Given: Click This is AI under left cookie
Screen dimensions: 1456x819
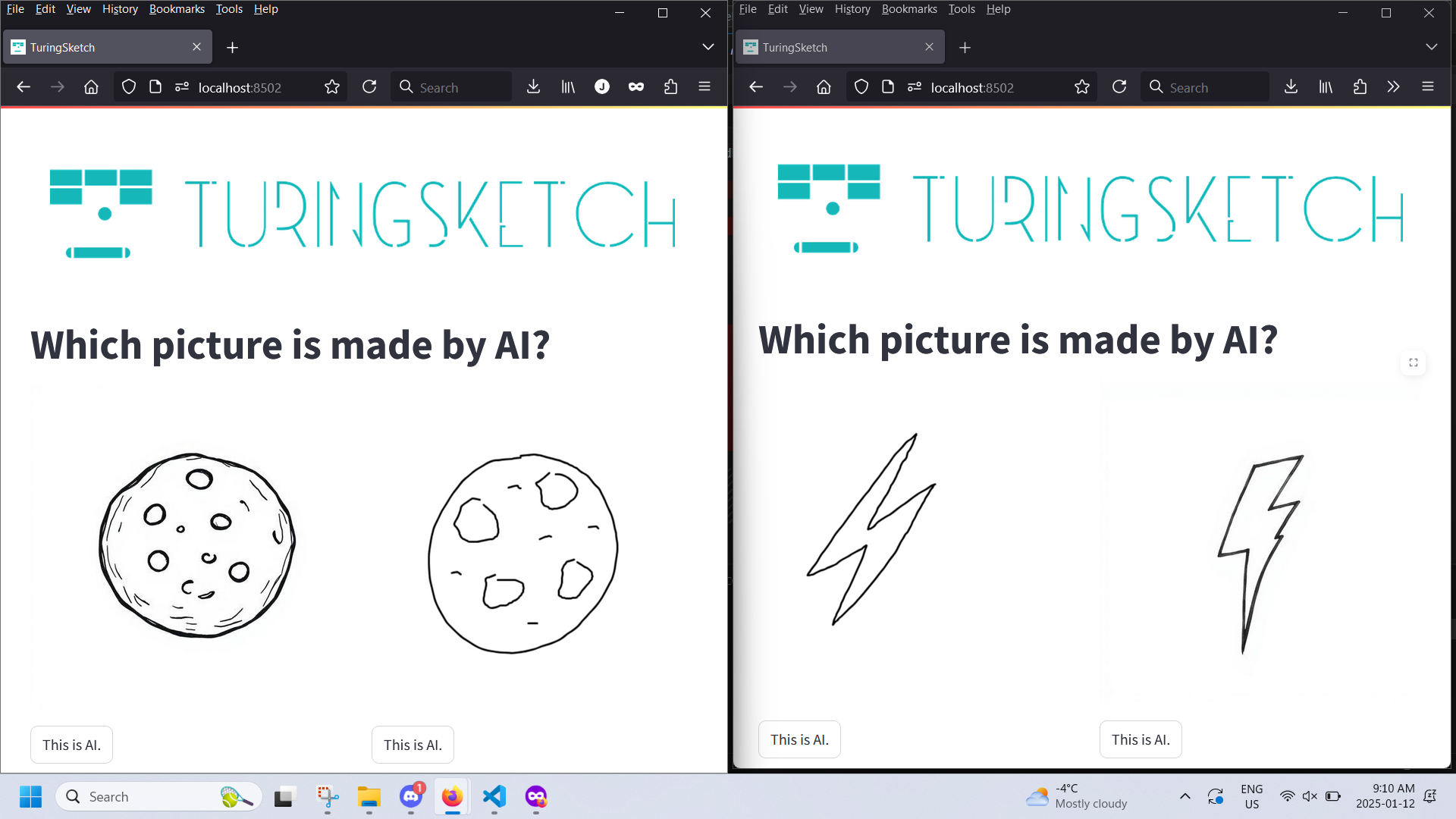Looking at the screenshot, I should [71, 745].
